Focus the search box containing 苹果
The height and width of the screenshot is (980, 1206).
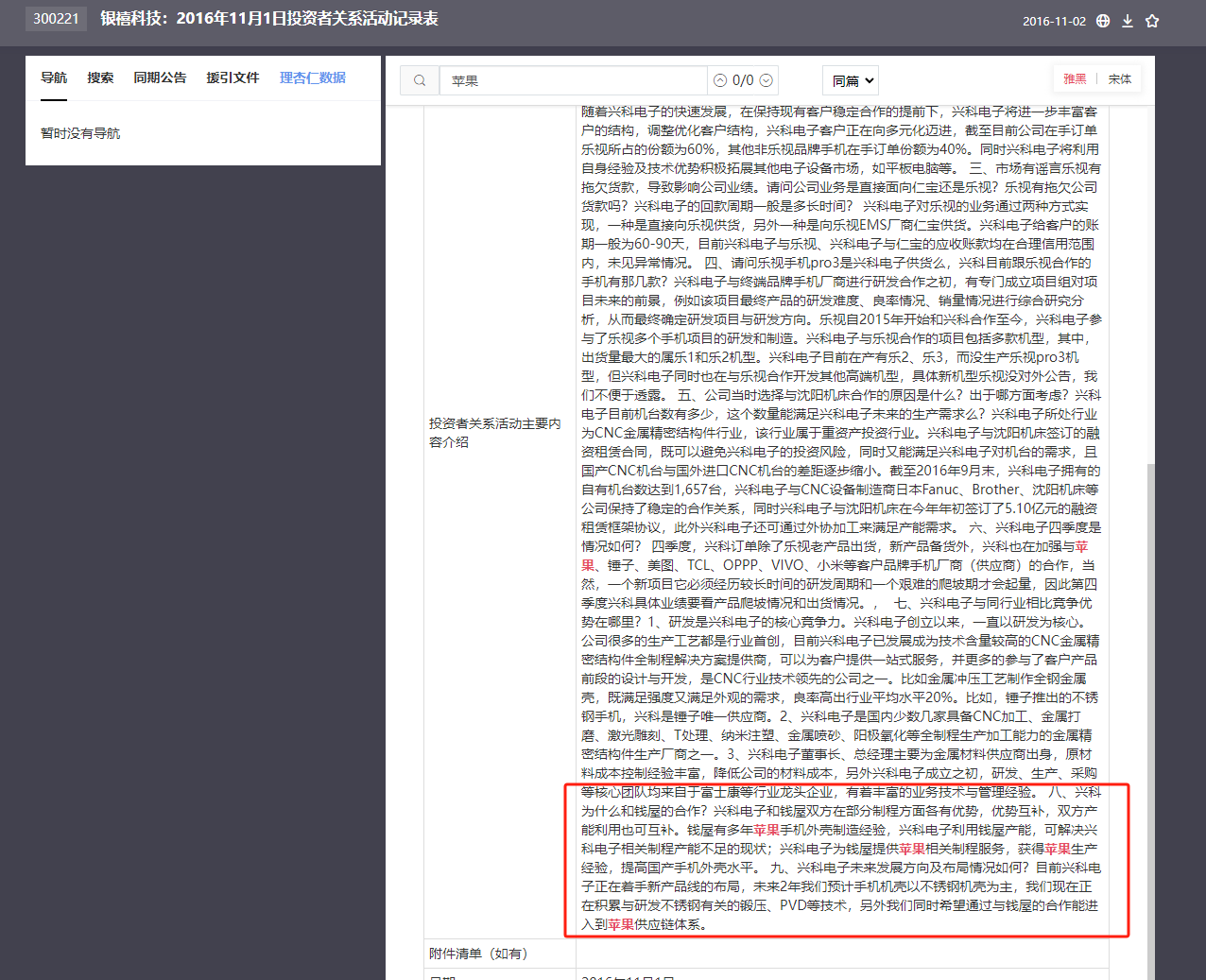click(574, 81)
